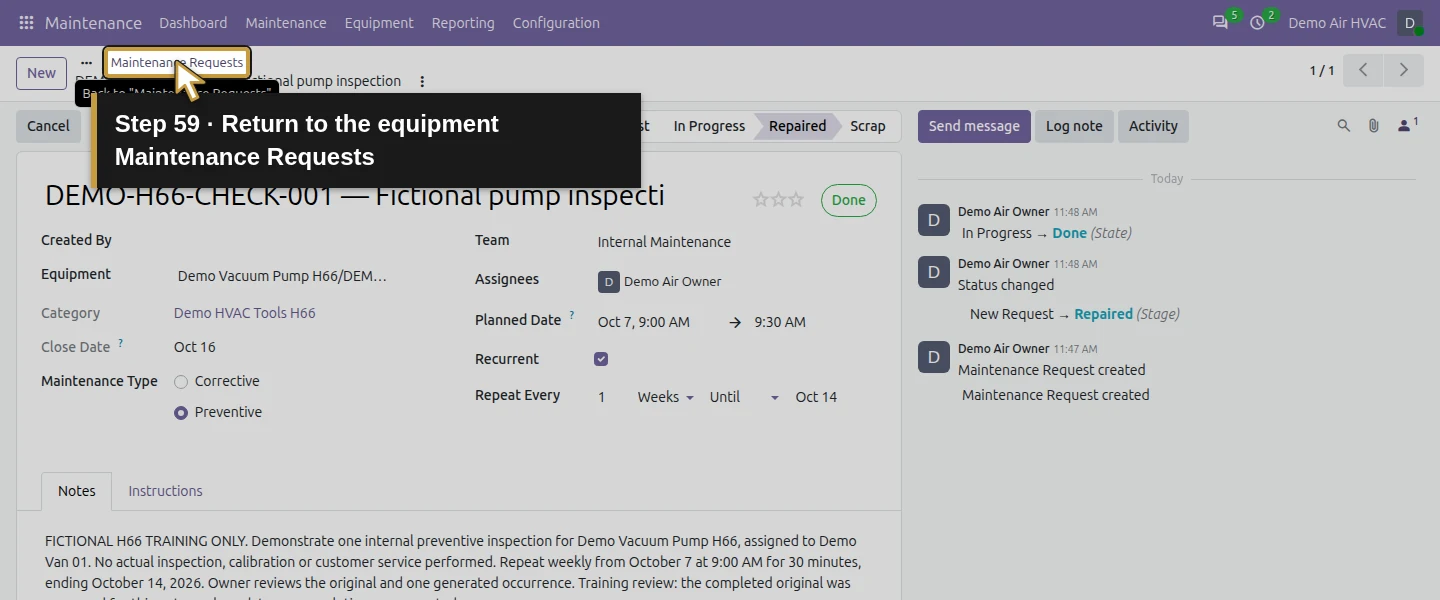1440x600 pixels.
Task: Search messages in chatter
Action: click(x=1344, y=126)
